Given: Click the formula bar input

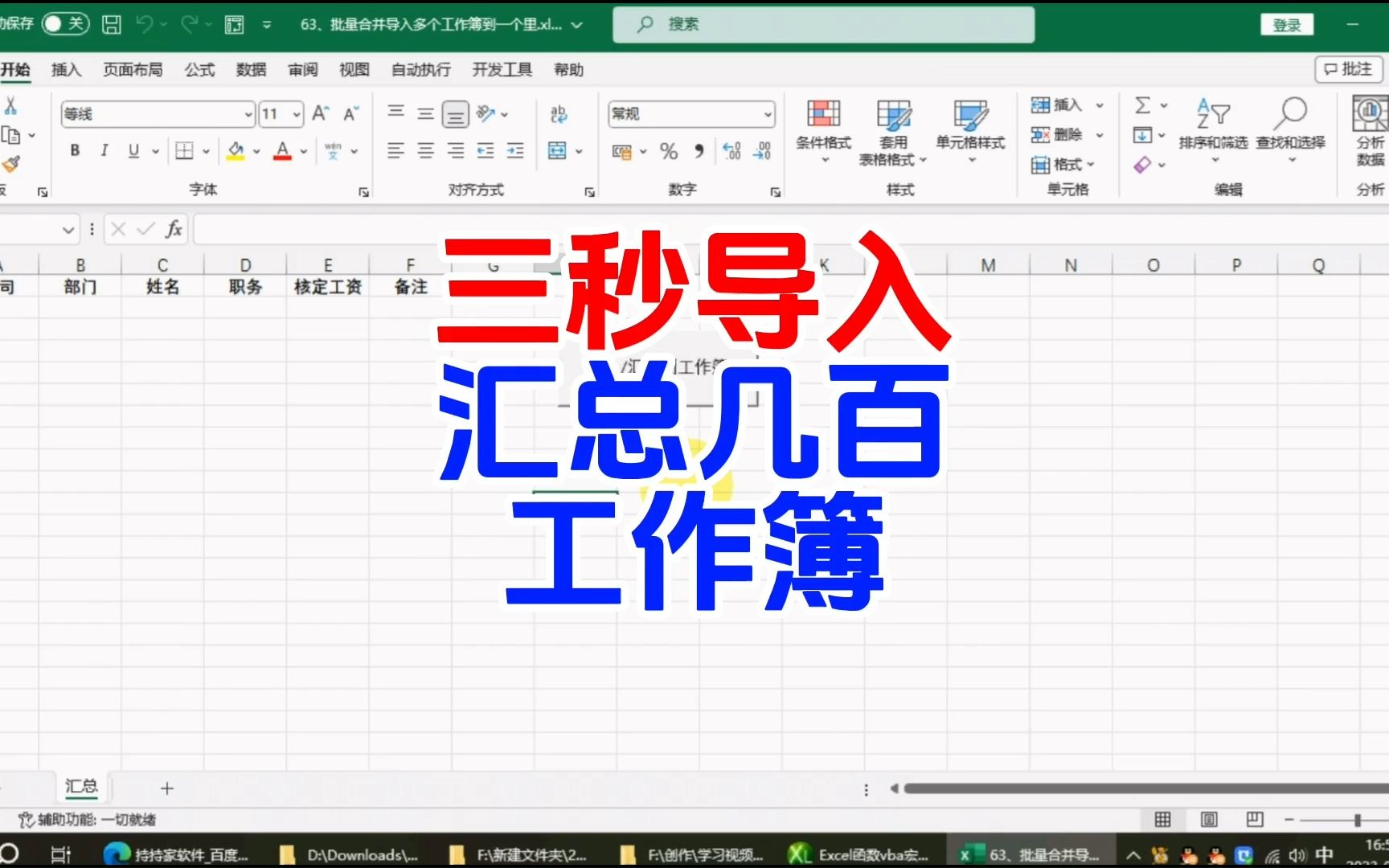Looking at the screenshot, I should (791, 230).
